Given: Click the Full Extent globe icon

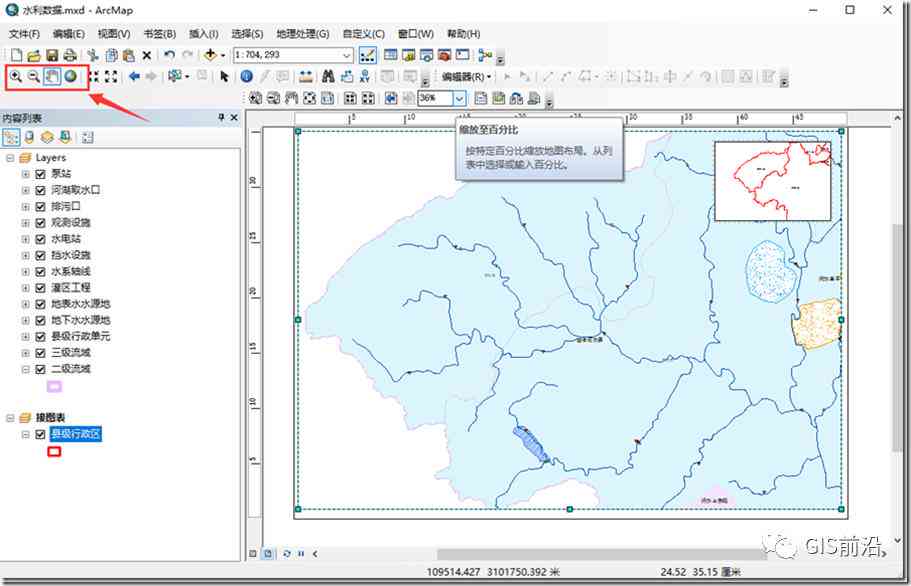Looking at the screenshot, I should click(x=71, y=76).
